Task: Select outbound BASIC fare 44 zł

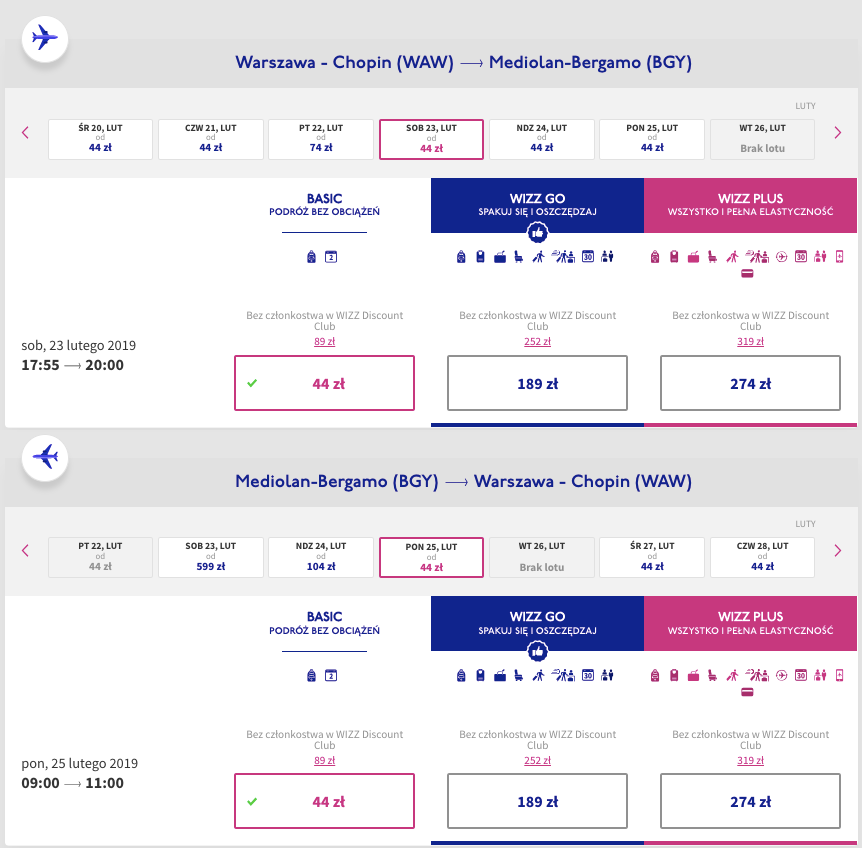Action: pos(324,383)
